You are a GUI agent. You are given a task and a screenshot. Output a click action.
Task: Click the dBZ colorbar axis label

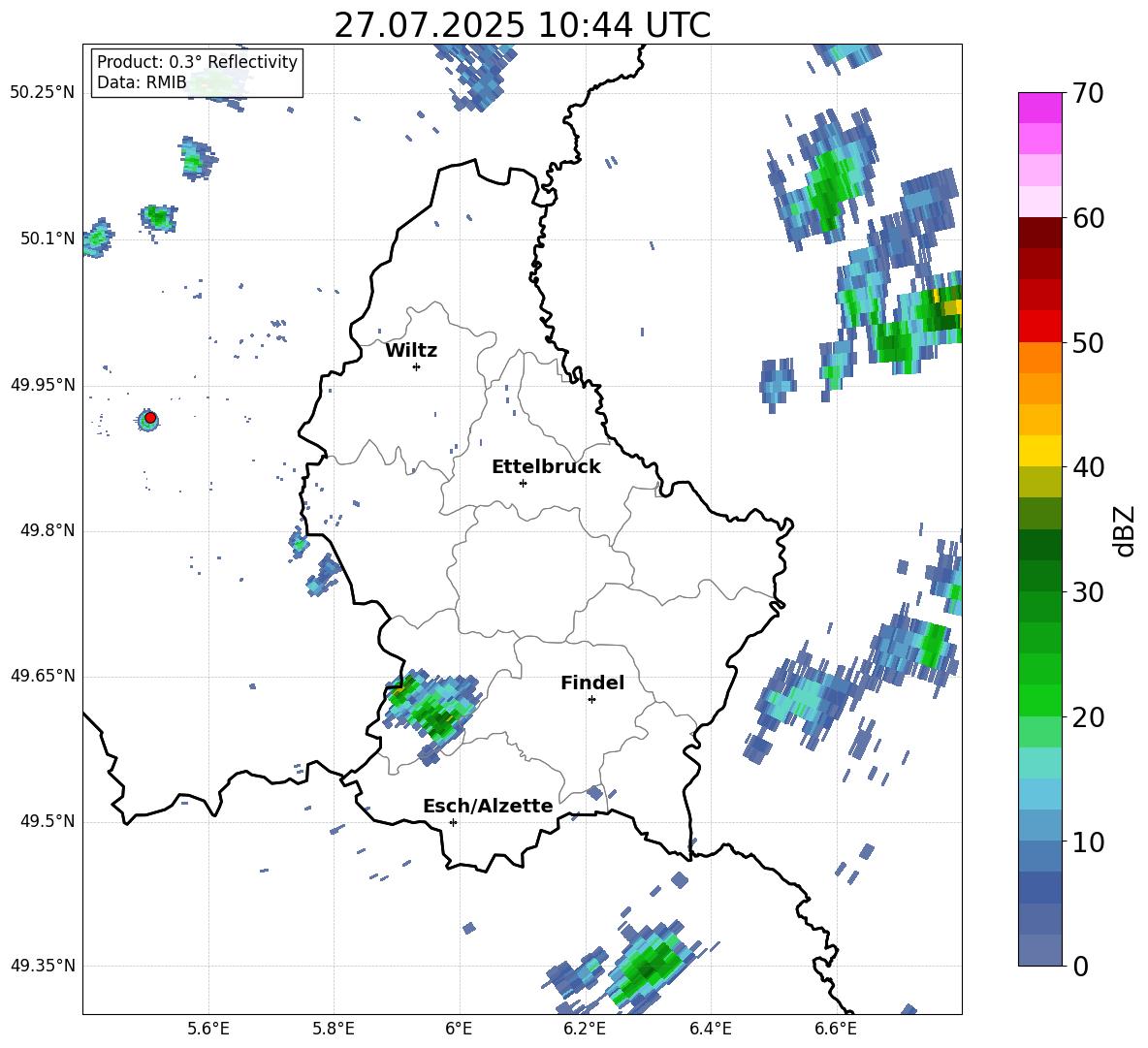pyautogui.click(x=1123, y=530)
